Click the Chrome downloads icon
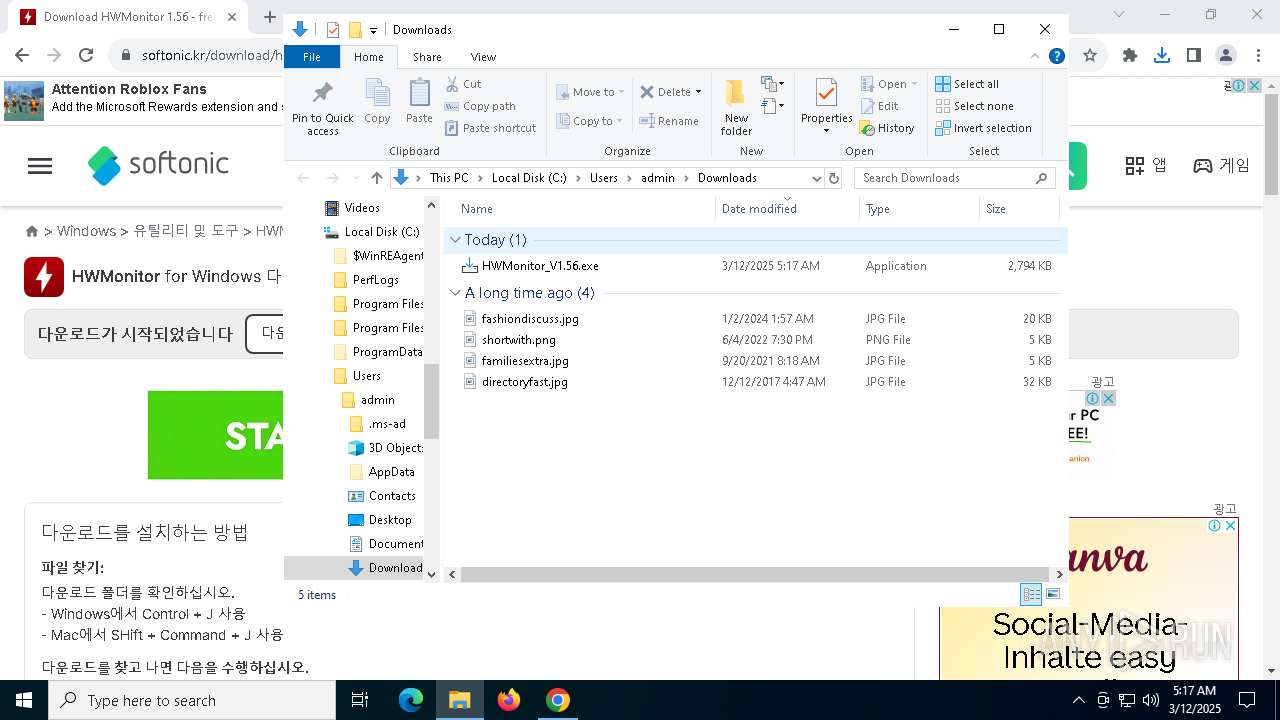Screen dimensions: 1280x720 pos(1161,56)
